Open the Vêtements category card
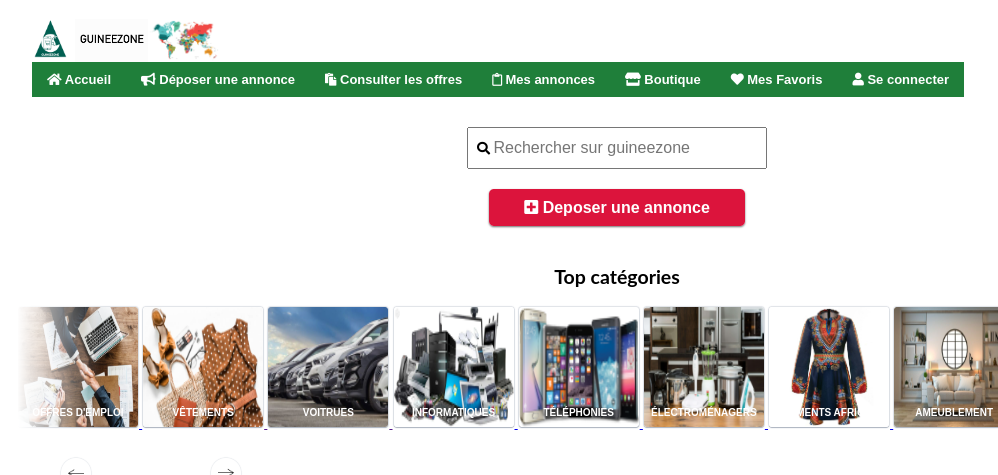 [203, 367]
